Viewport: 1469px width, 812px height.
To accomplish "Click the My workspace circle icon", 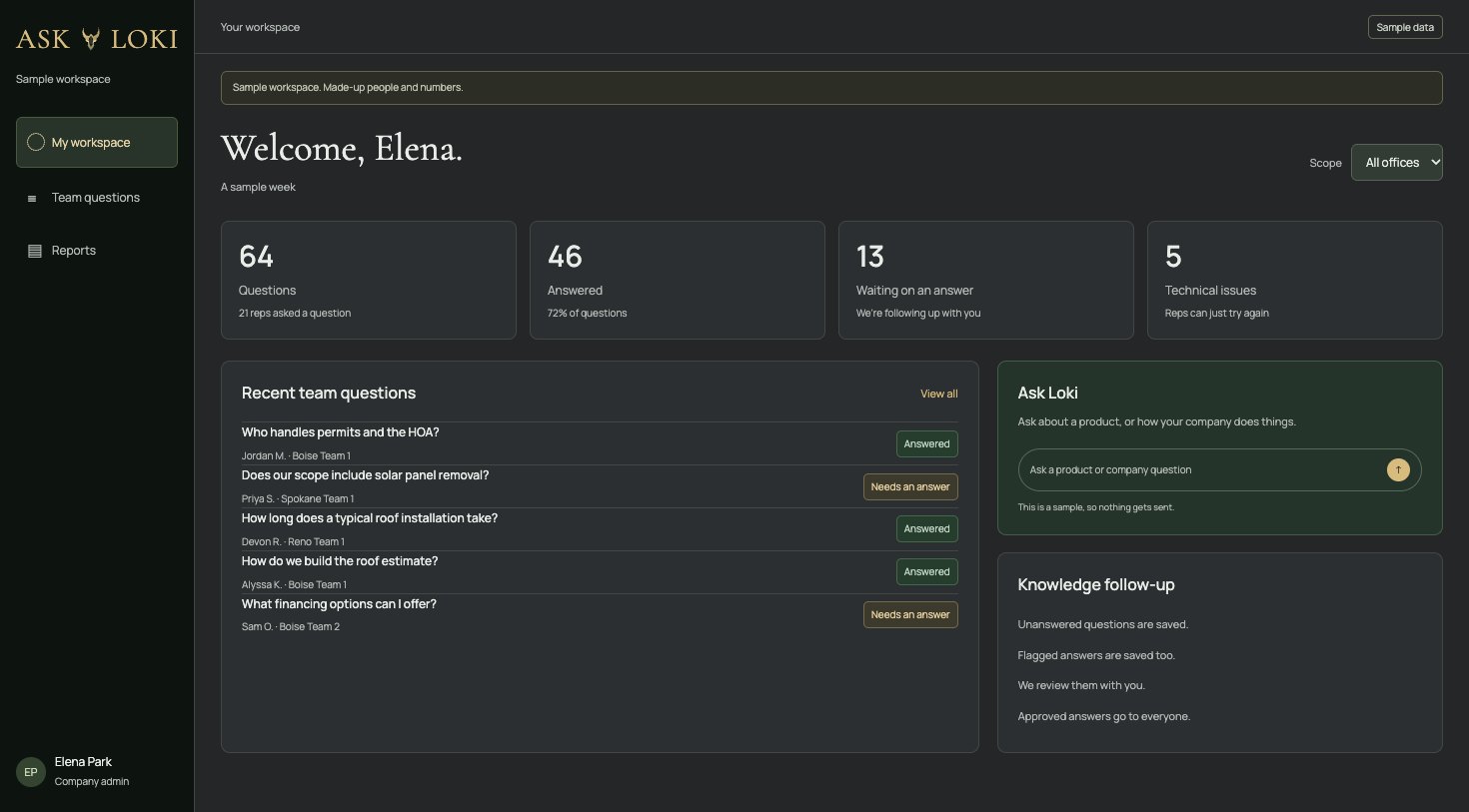I will tap(36, 142).
